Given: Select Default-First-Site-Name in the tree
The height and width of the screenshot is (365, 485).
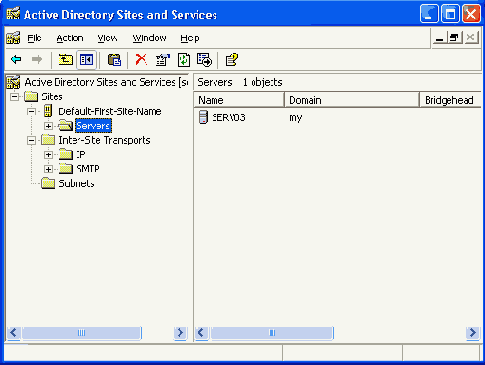Looking at the screenshot, I should (x=110, y=111).
